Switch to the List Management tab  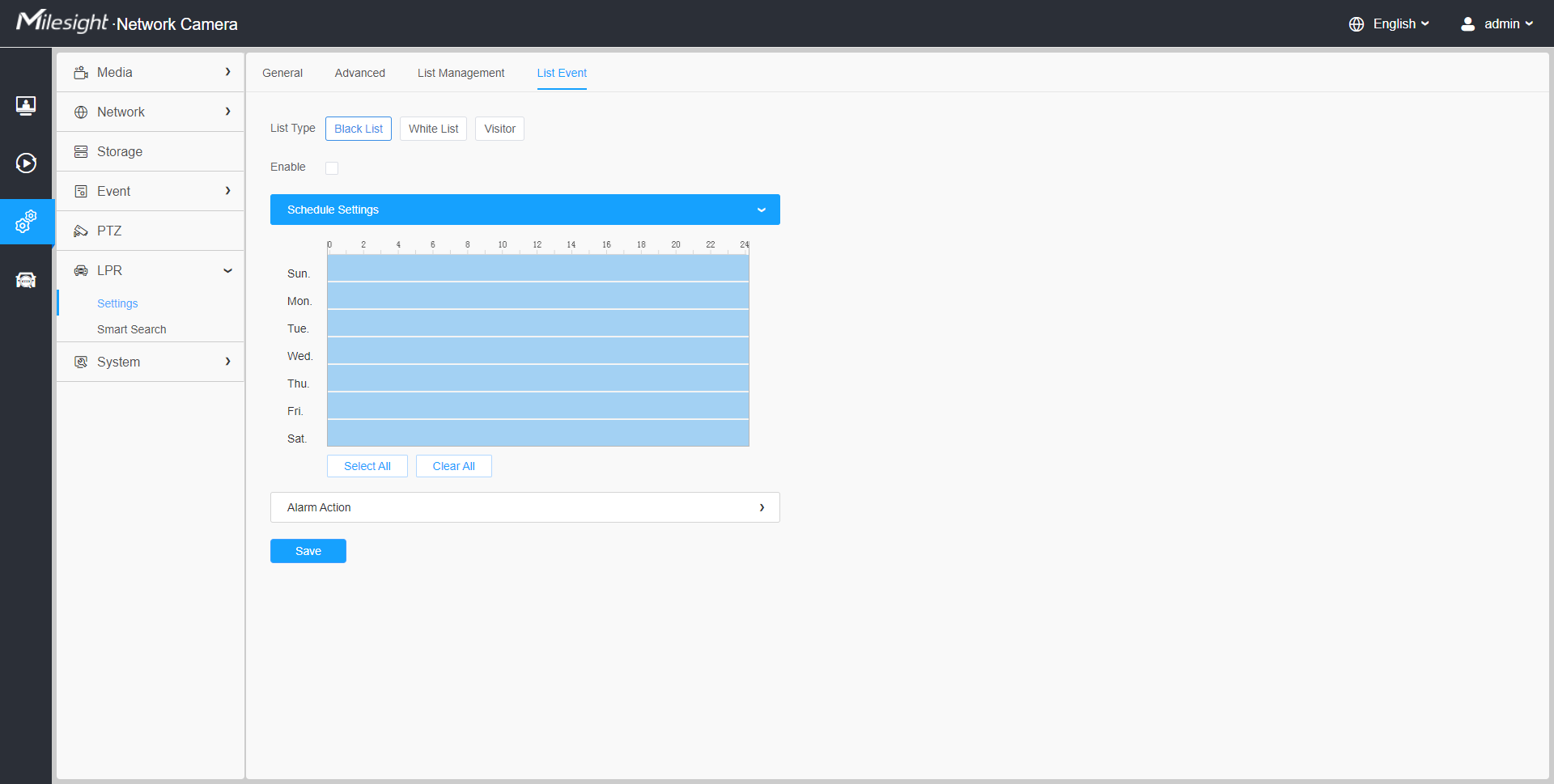[461, 73]
